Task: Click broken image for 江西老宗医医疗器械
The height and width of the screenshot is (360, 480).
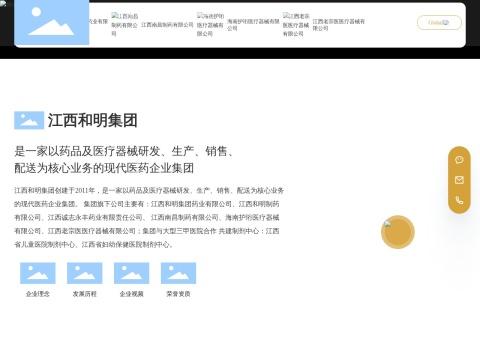Action: point(296,25)
